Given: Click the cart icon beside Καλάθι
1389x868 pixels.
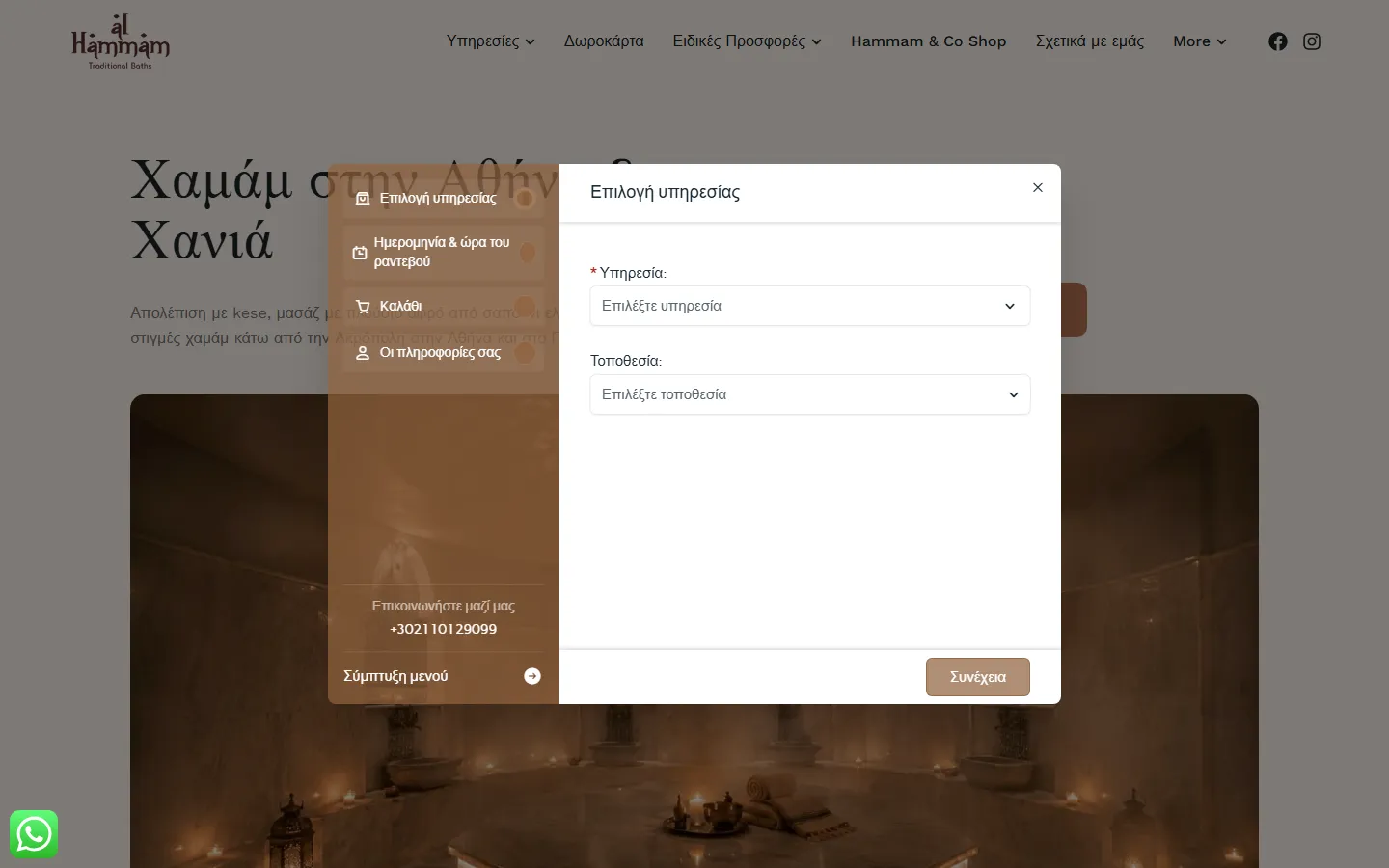Looking at the screenshot, I should tap(363, 307).
